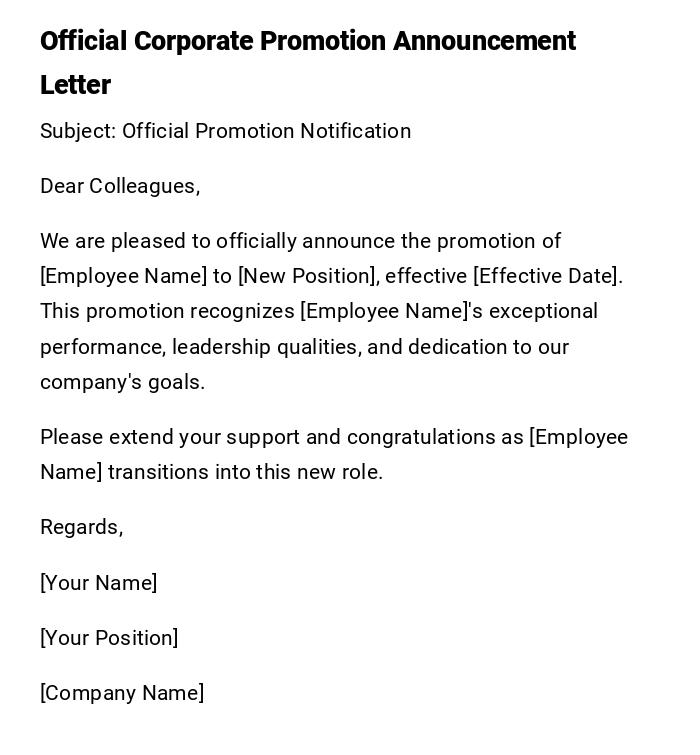Click the [Effective Date] placeholder
Viewport: 700px width, 755px height.
click(x=547, y=276)
